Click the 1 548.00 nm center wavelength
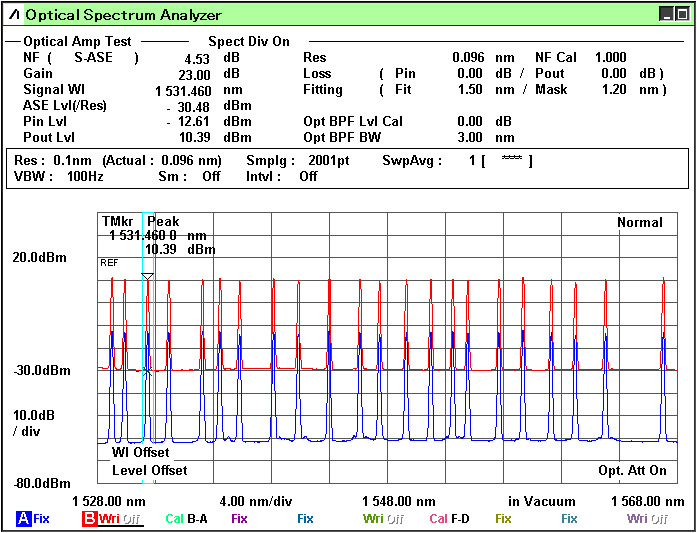697x533 pixels. tap(399, 502)
